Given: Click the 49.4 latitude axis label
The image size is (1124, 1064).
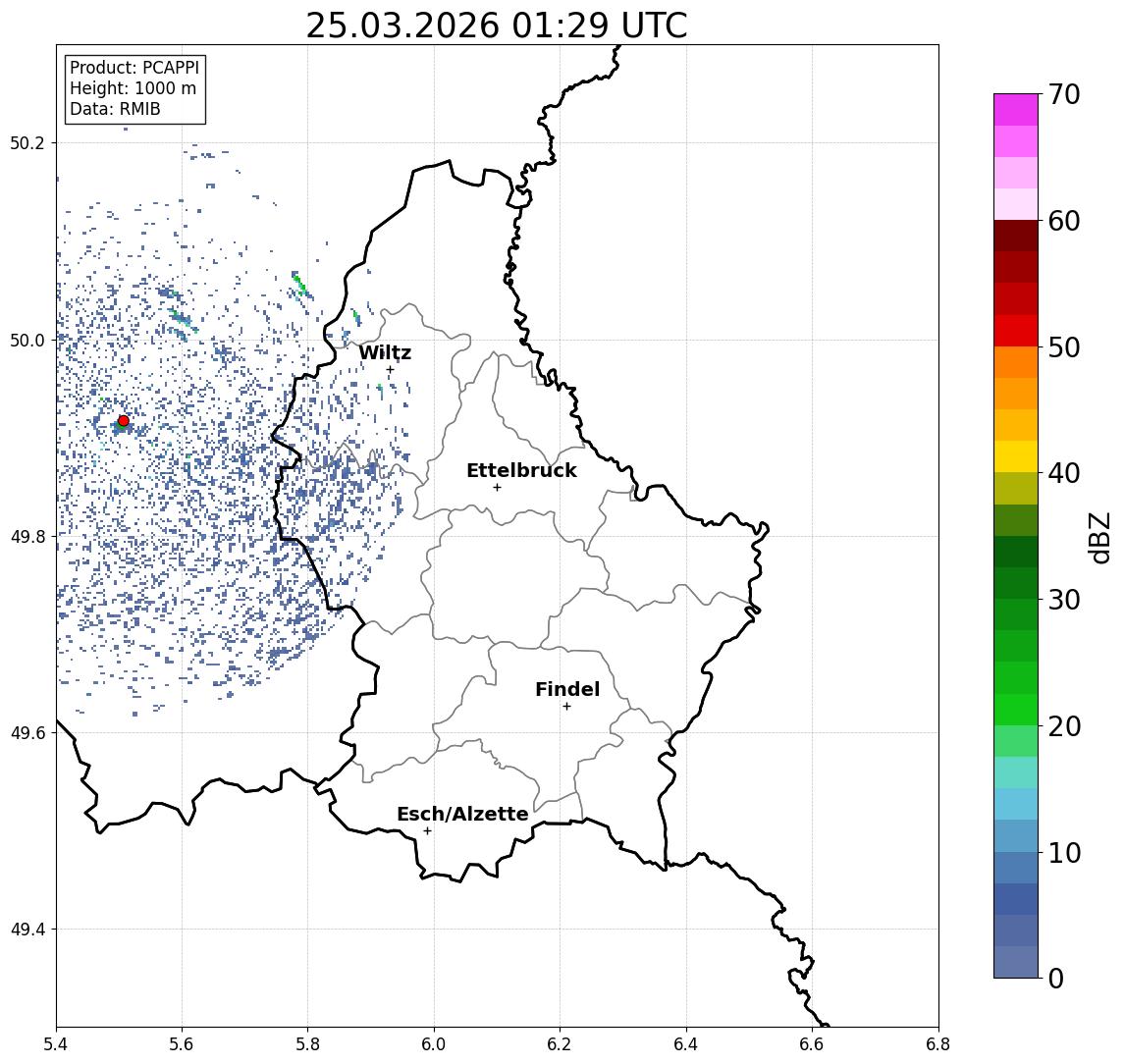Looking at the screenshot, I should pos(27,930).
